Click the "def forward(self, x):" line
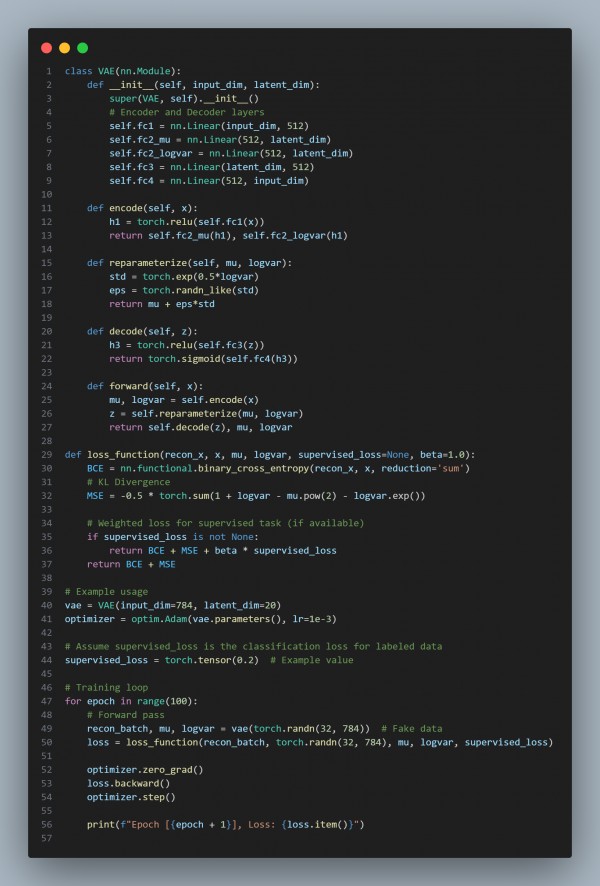This screenshot has width=600, height=886. click(145, 386)
